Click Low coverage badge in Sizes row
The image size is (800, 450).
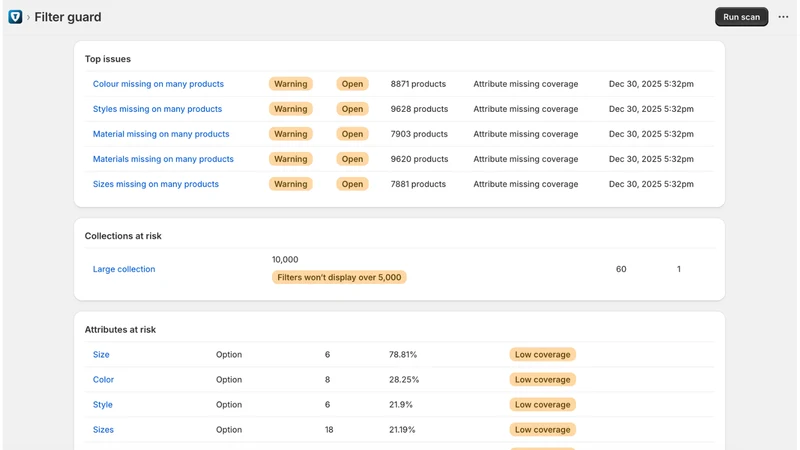click(x=542, y=430)
